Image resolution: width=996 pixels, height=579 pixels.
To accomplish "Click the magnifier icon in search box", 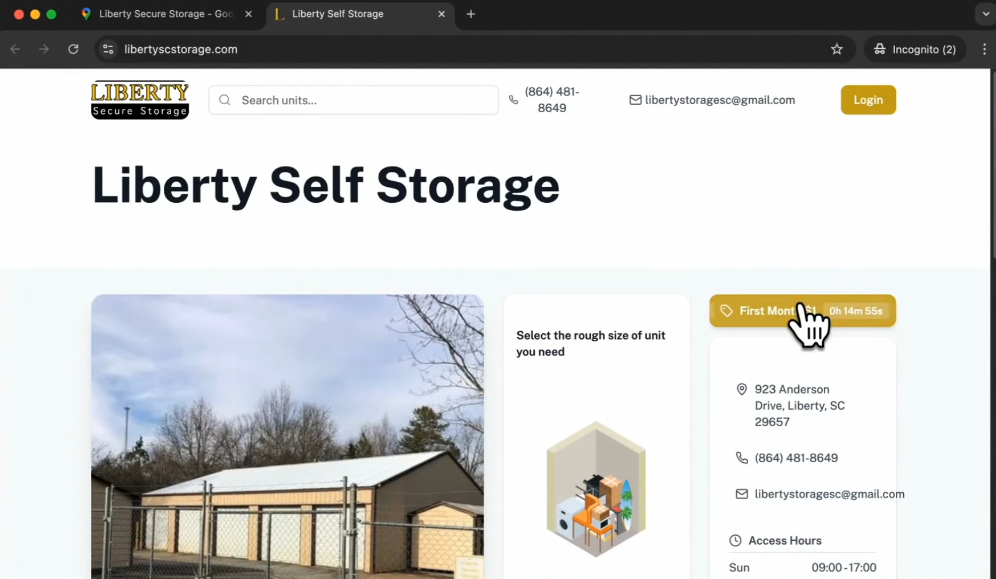I will pos(224,100).
